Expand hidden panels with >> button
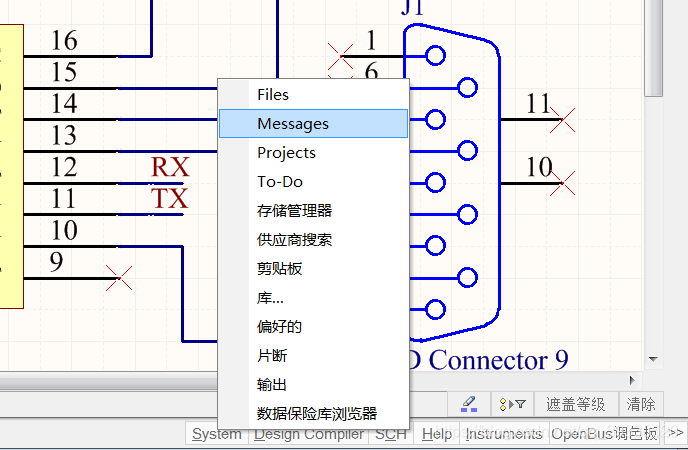 (x=675, y=433)
